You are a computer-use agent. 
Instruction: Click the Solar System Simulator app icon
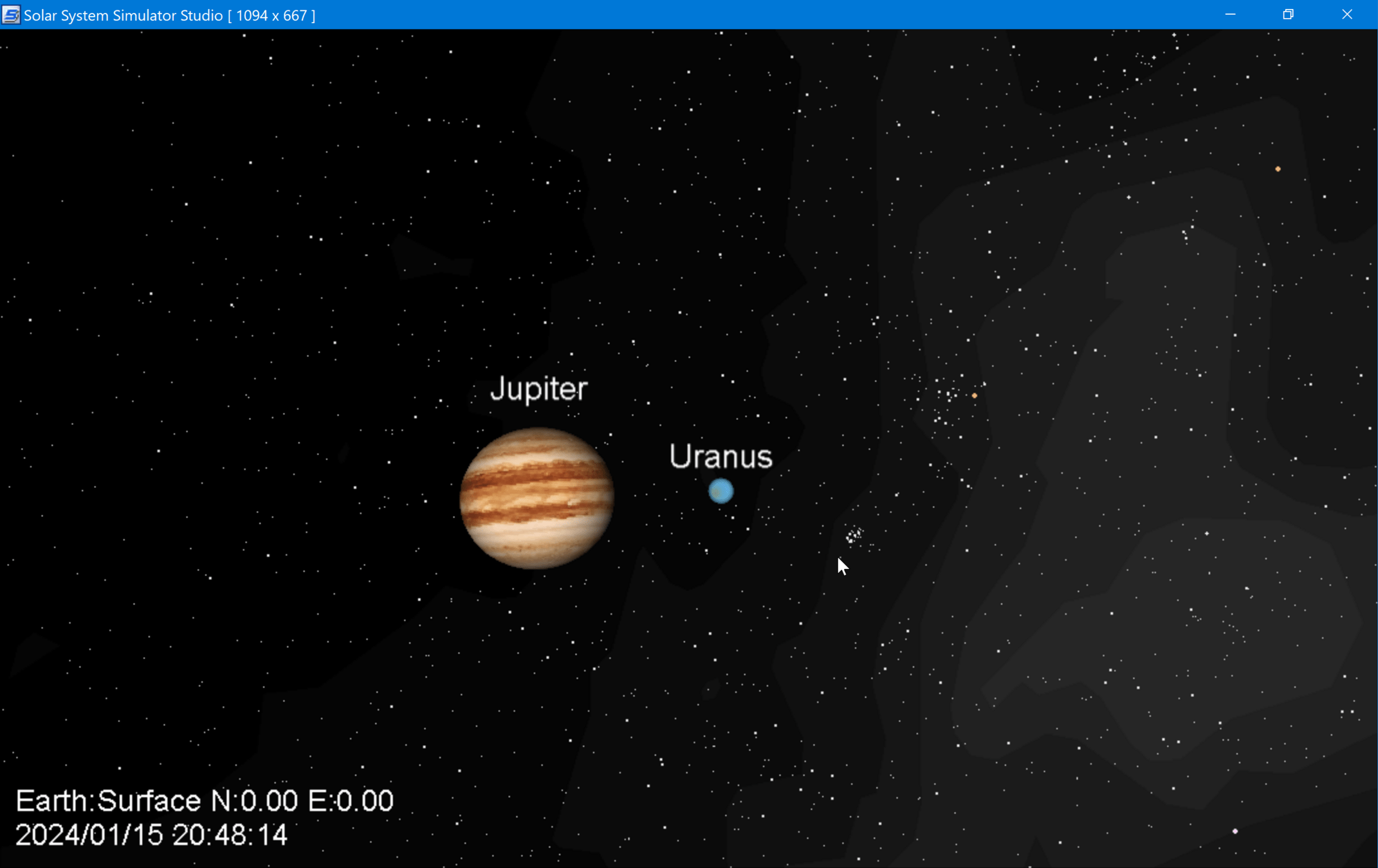coord(10,14)
